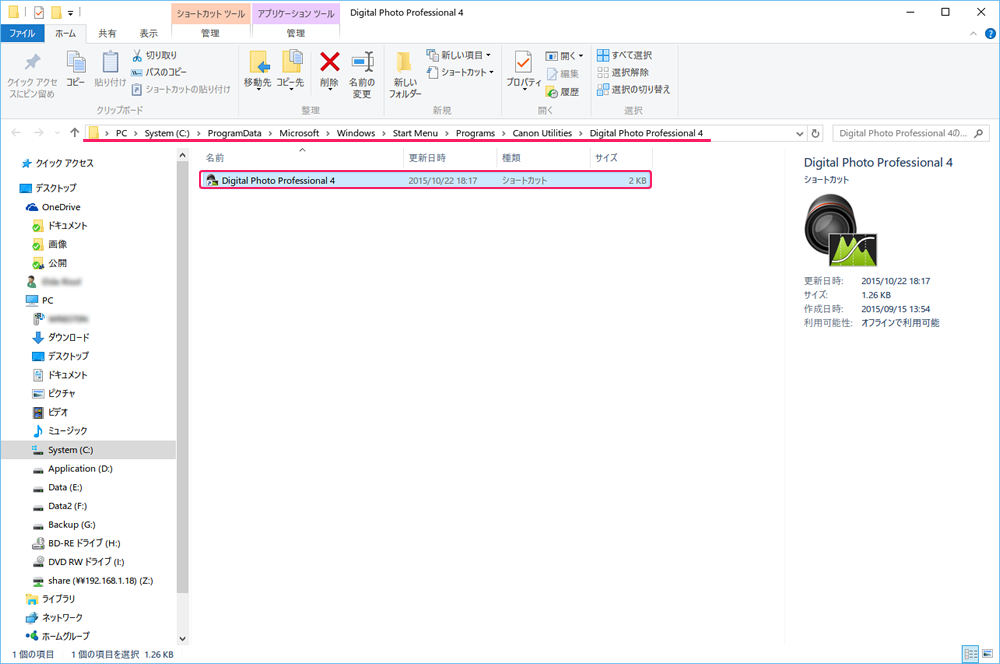Click navigation pane scrollbar down arrow
Screen dimensions: 1000x664
[182, 638]
